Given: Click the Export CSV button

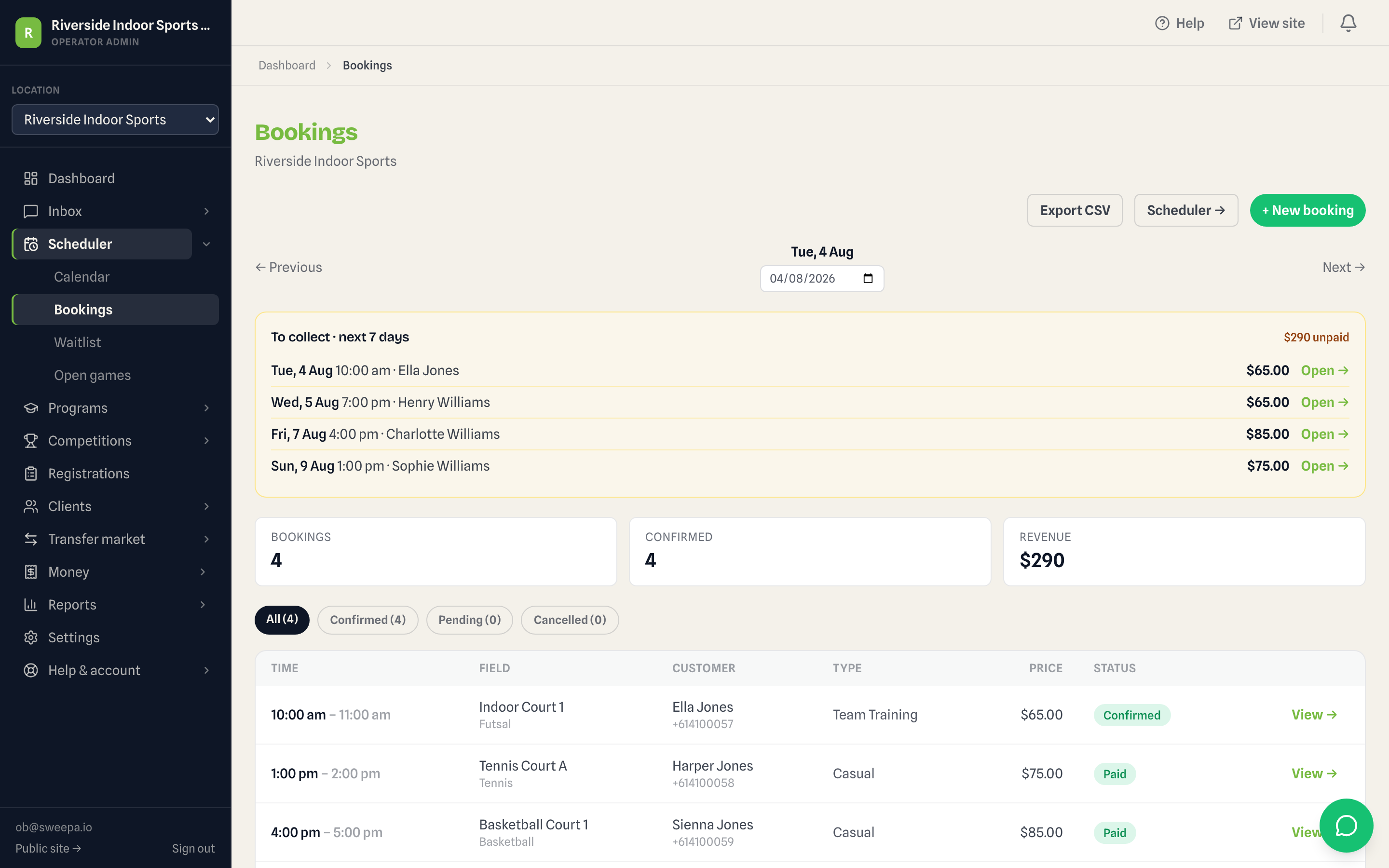Looking at the screenshot, I should (x=1075, y=210).
